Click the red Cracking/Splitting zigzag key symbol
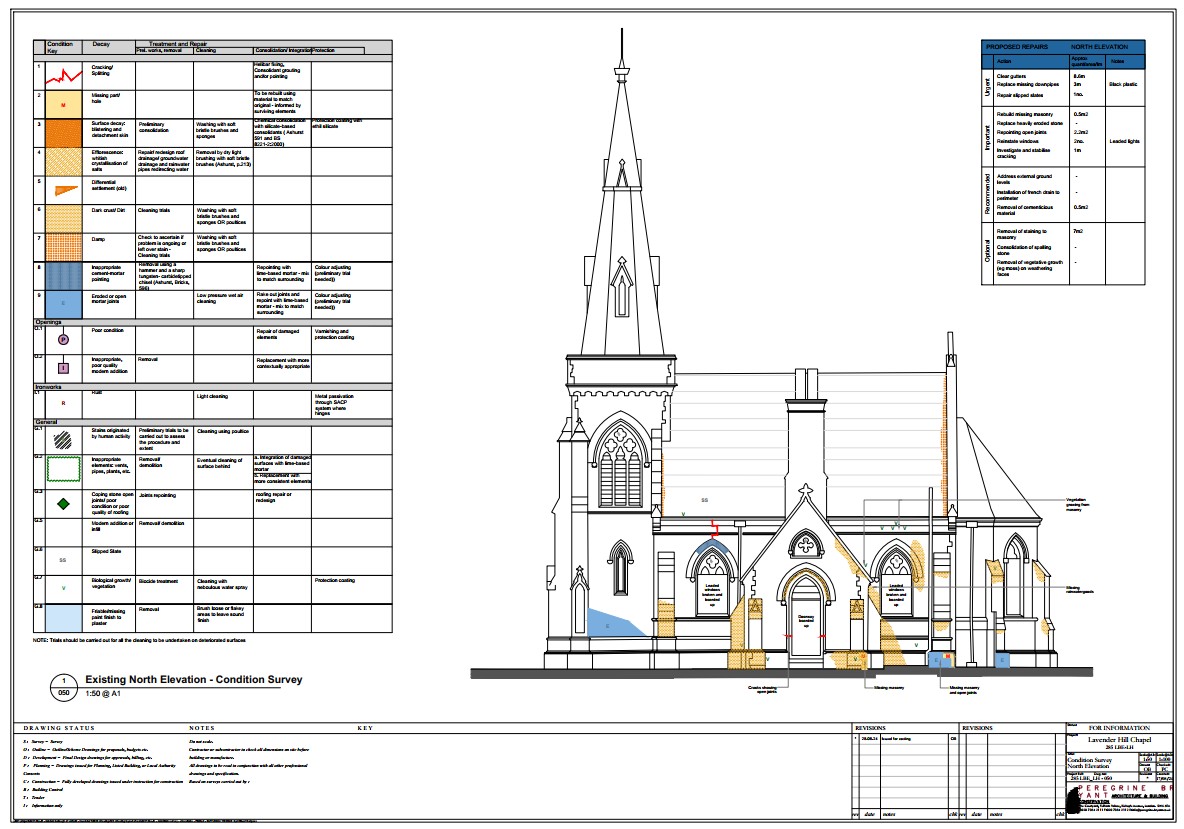 coord(63,75)
